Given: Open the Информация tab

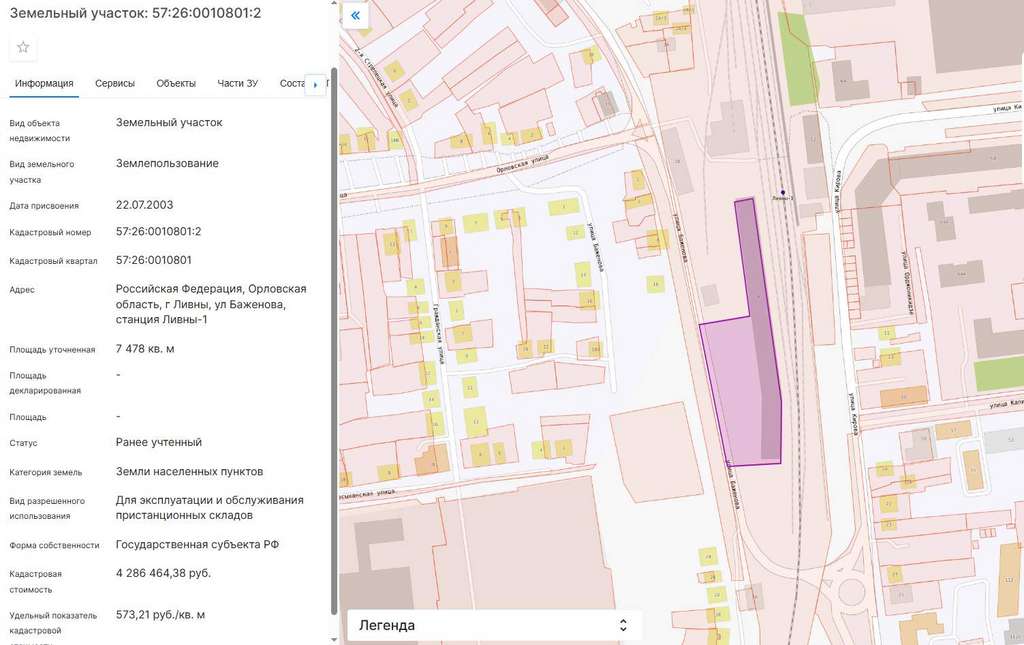Looking at the screenshot, I should 44,83.
